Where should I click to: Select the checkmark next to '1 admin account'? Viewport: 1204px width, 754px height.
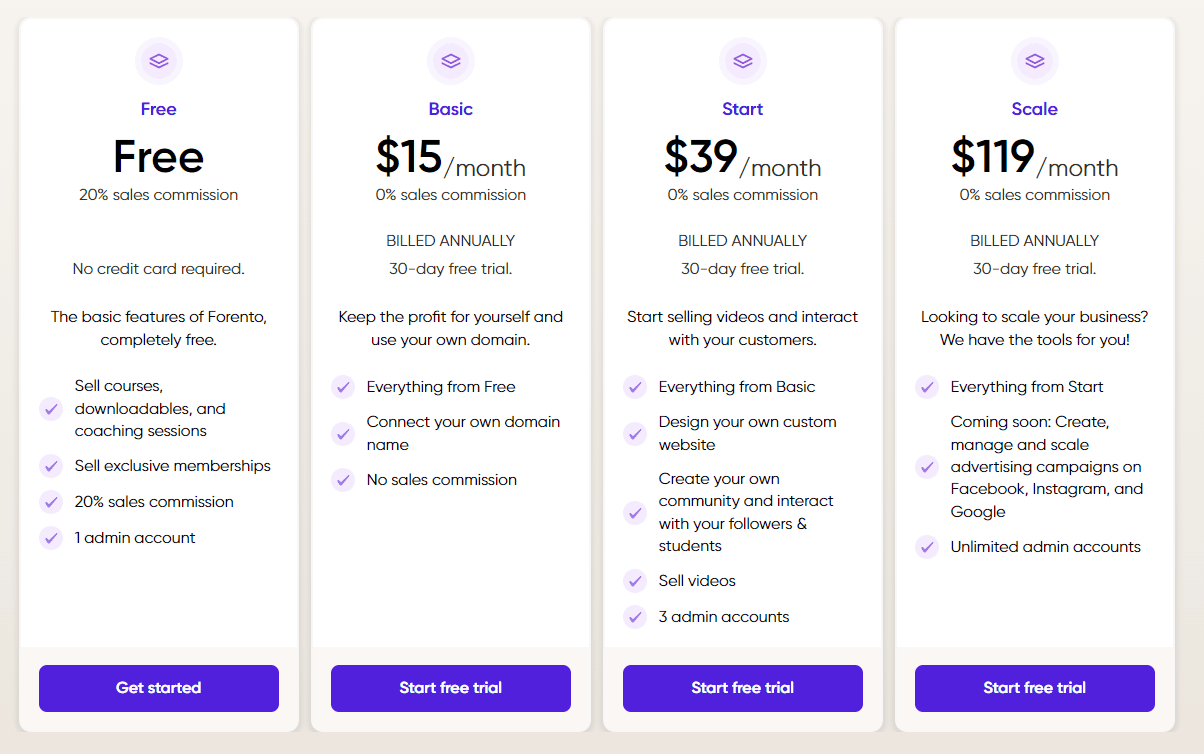click(x=51, y=538)
